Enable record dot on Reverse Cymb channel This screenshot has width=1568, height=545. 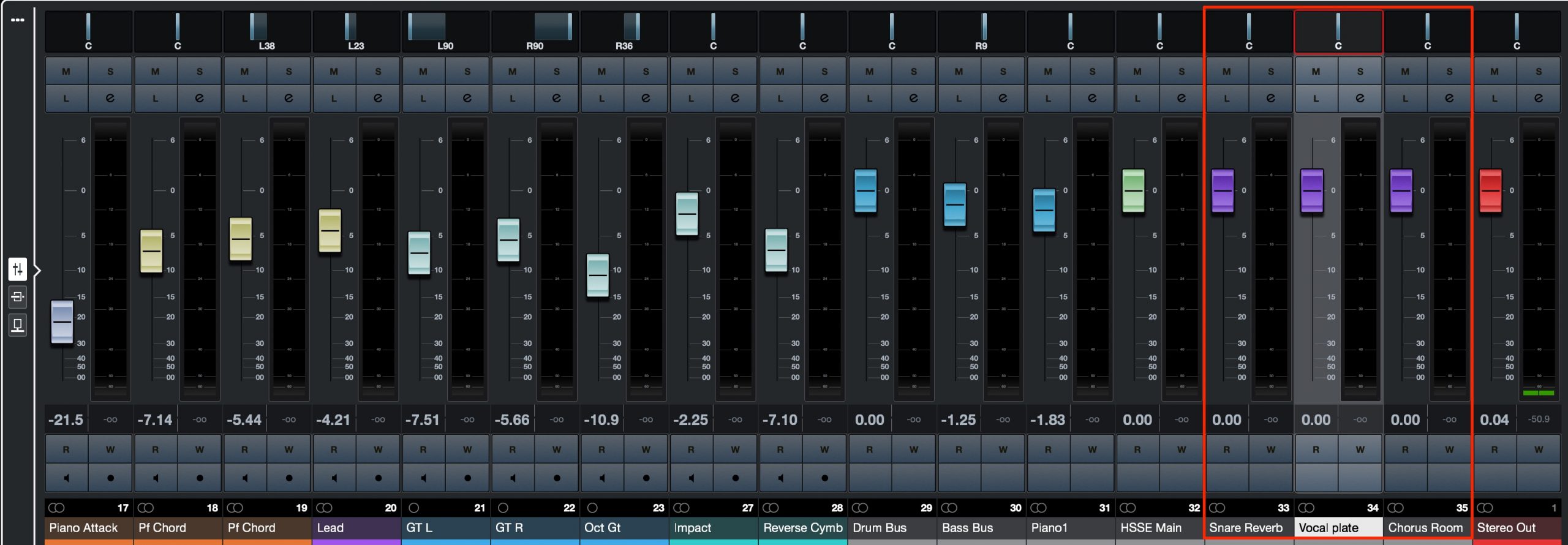pos(824,478)
